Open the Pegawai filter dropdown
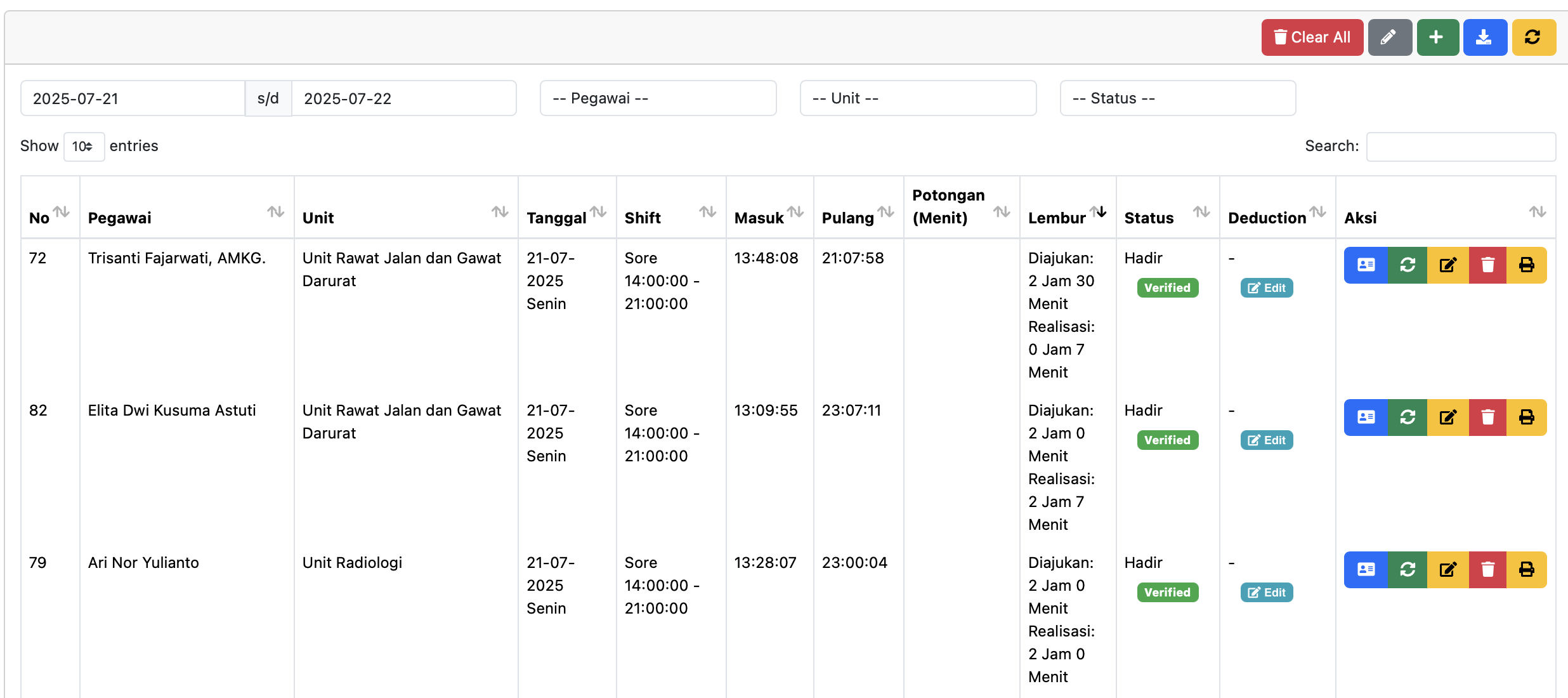 [658, 98]
